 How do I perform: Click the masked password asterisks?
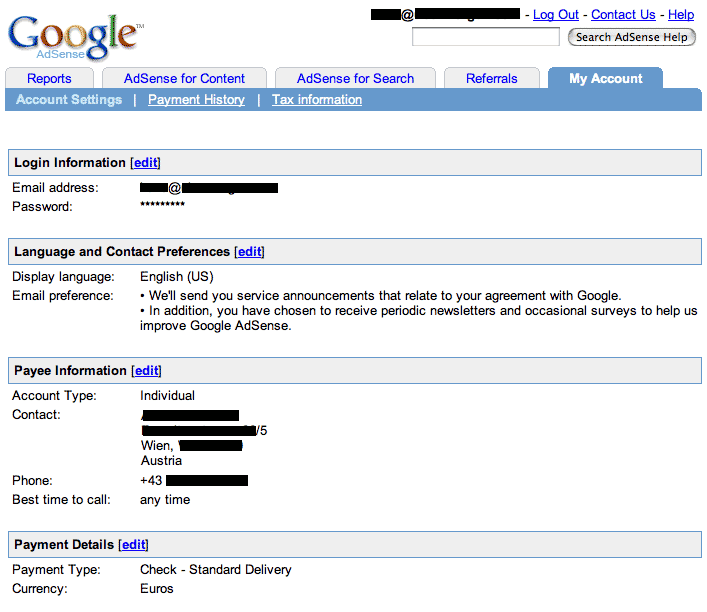[x=162, y=204]
